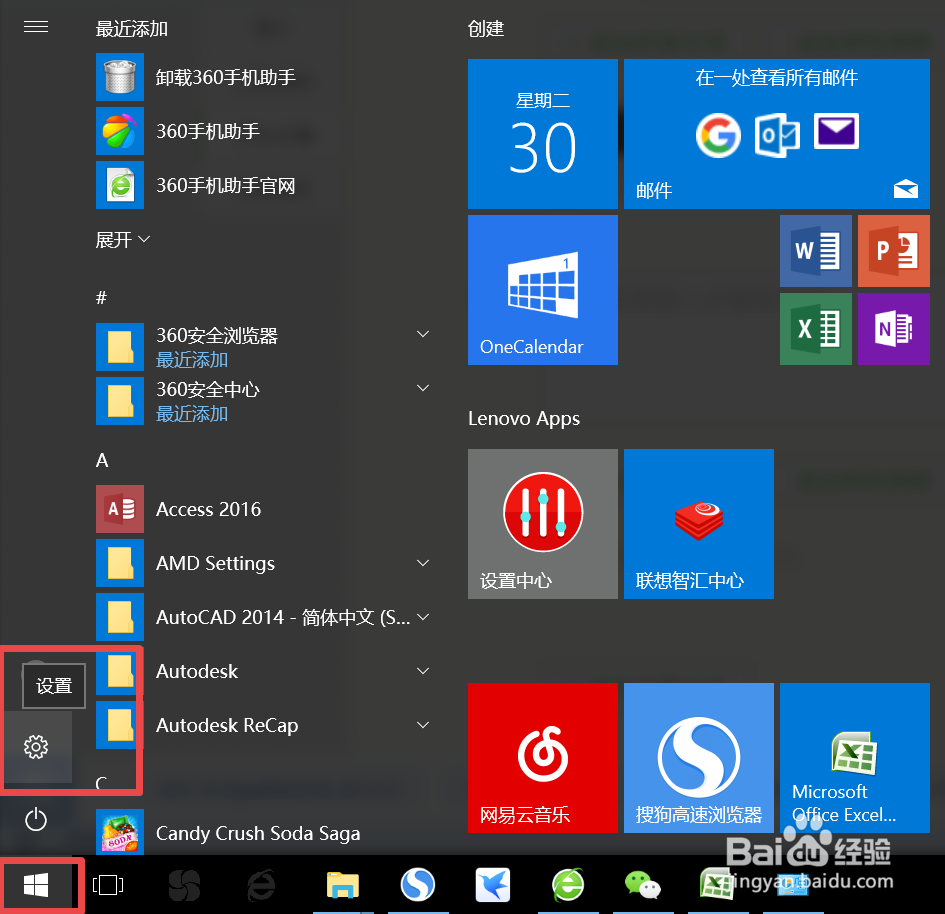945x914 pixels.
Task: Open the hamburger menu at top of Start
Action: pyautogui.click(x=36, y=27)
